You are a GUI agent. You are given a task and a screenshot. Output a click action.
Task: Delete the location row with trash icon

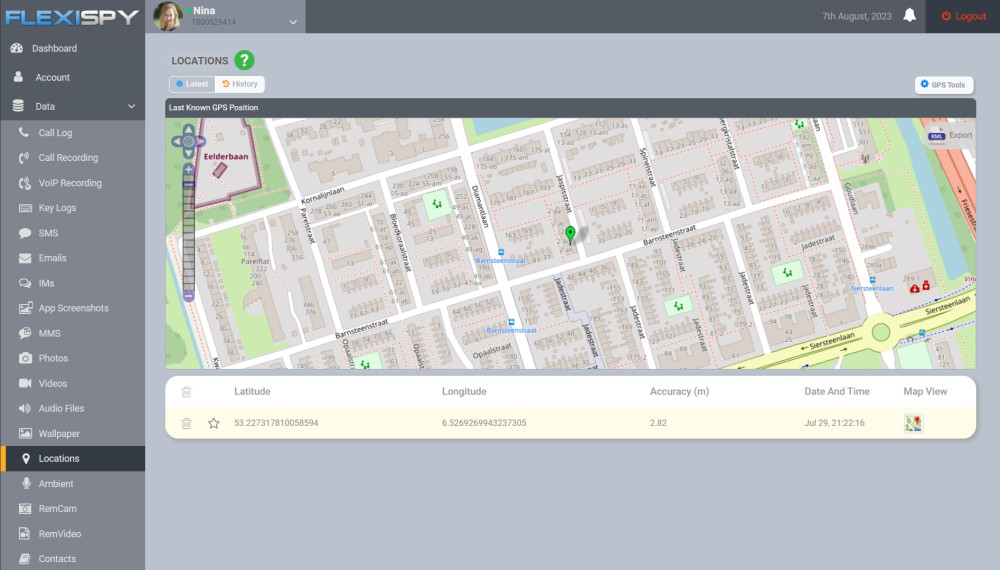(x=186, y=423)
